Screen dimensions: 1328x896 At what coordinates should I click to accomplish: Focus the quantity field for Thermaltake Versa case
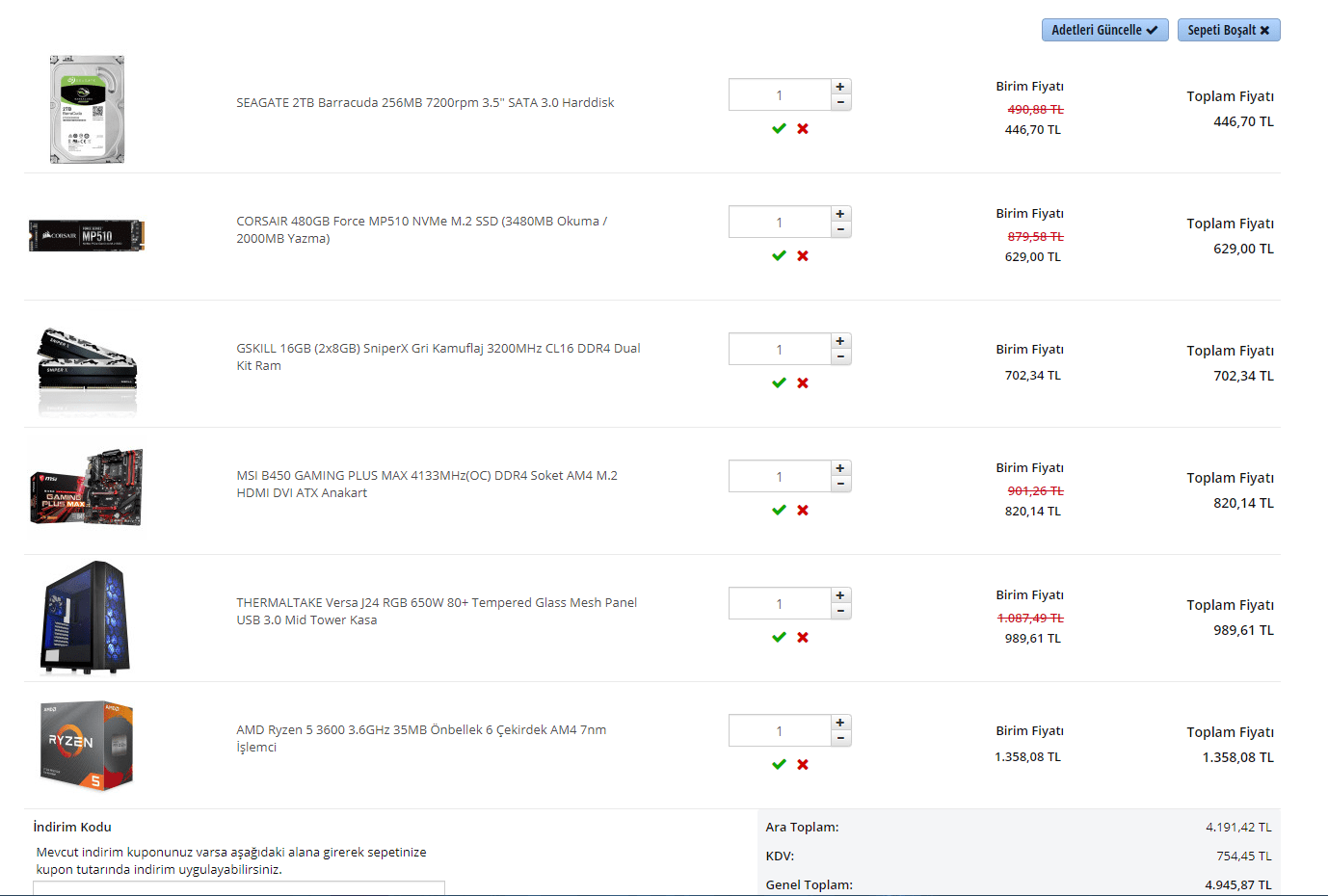point(780,603)
